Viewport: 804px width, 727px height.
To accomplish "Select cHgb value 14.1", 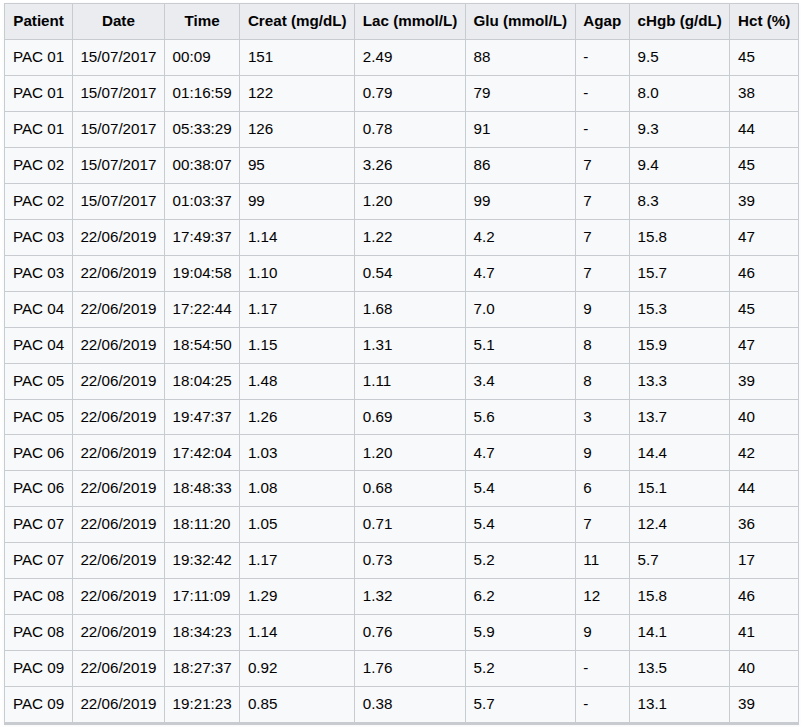I will (x=679, y=632).
